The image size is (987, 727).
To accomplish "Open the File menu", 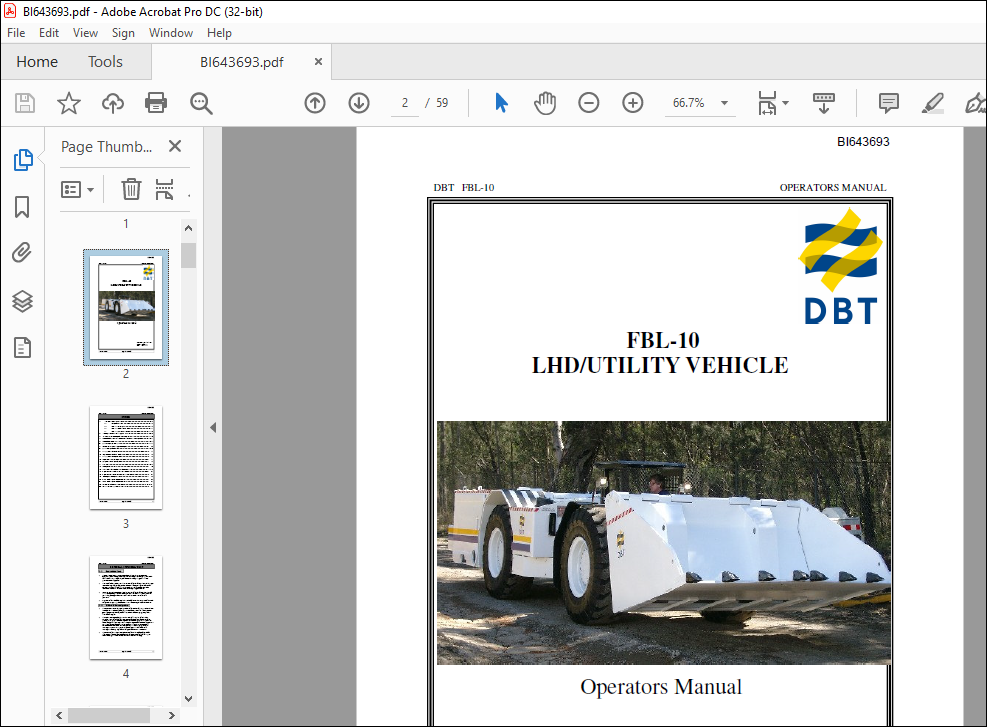I will point(16,33).
